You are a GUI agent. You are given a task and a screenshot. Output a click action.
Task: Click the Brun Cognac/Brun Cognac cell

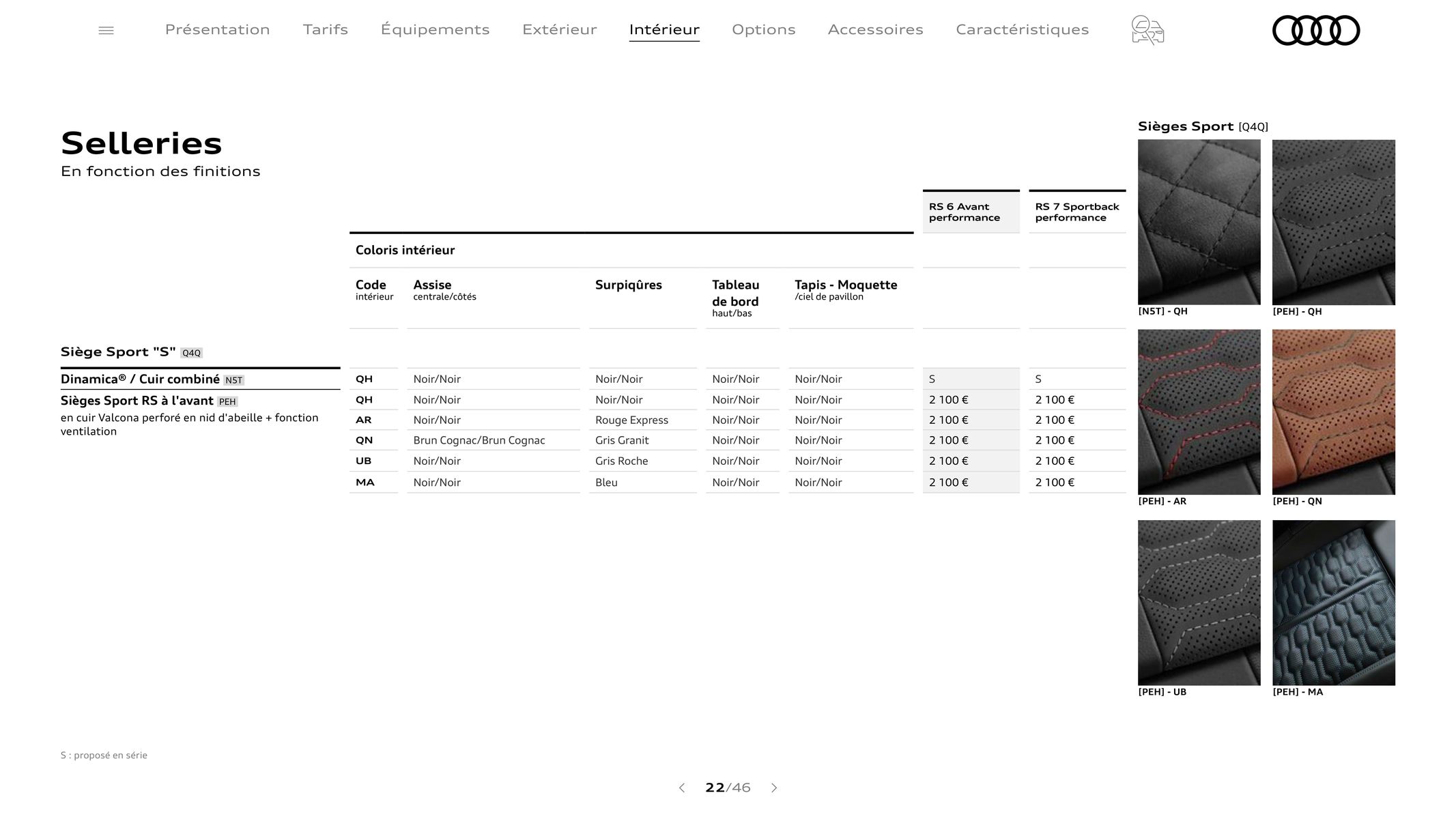click(479, 440)
